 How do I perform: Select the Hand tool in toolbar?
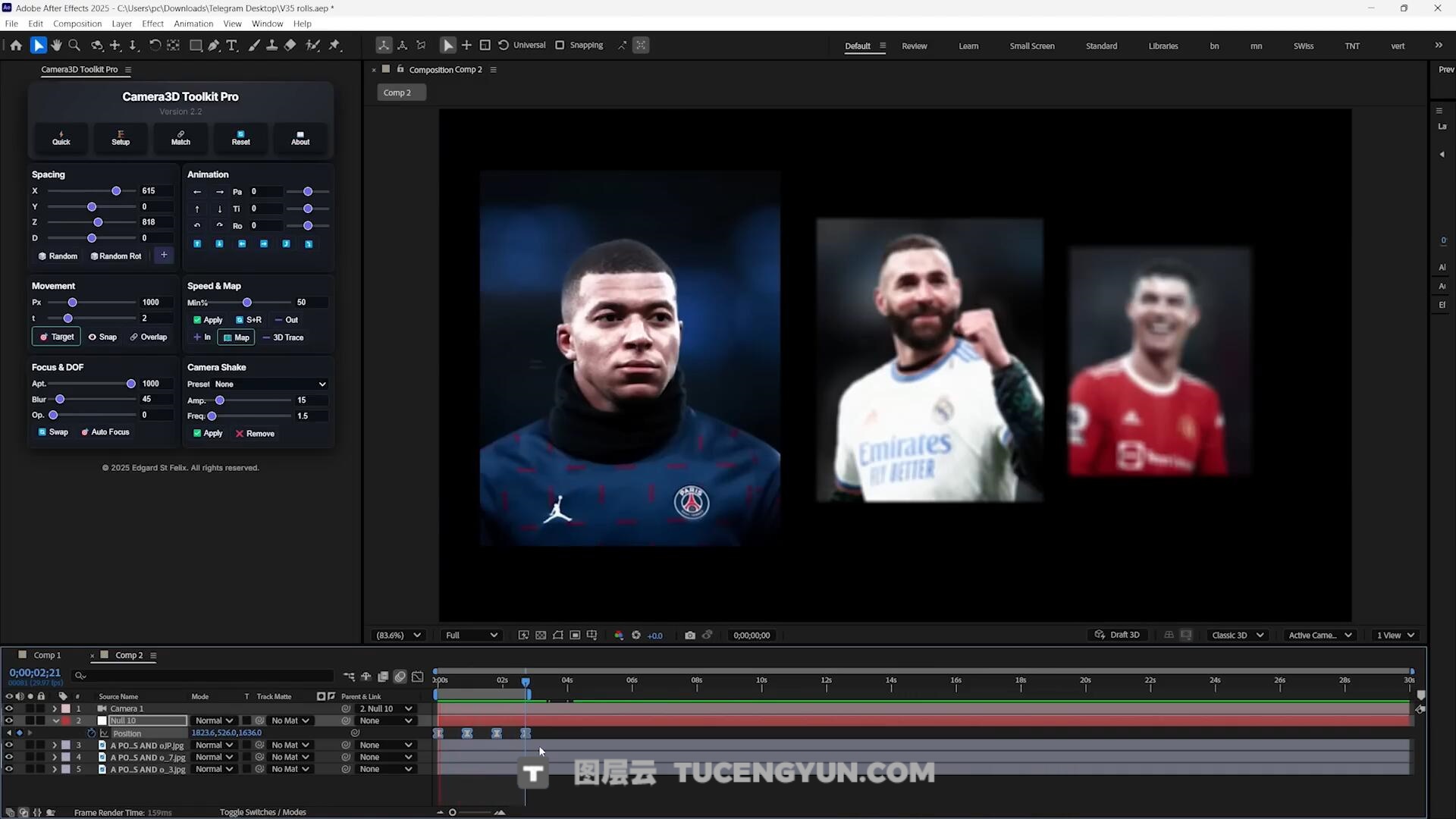pyautogui.click(x=56, y=45)
